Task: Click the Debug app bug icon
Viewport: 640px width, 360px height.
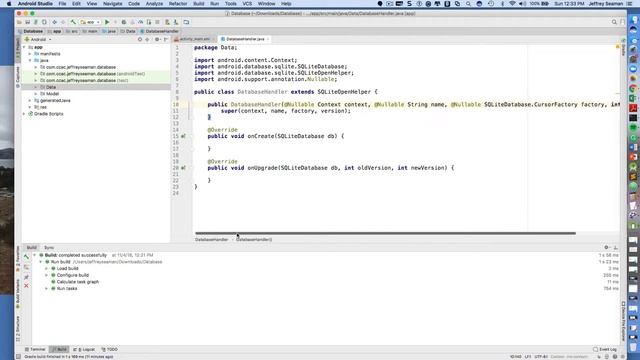Action: [x=124, y=22]
